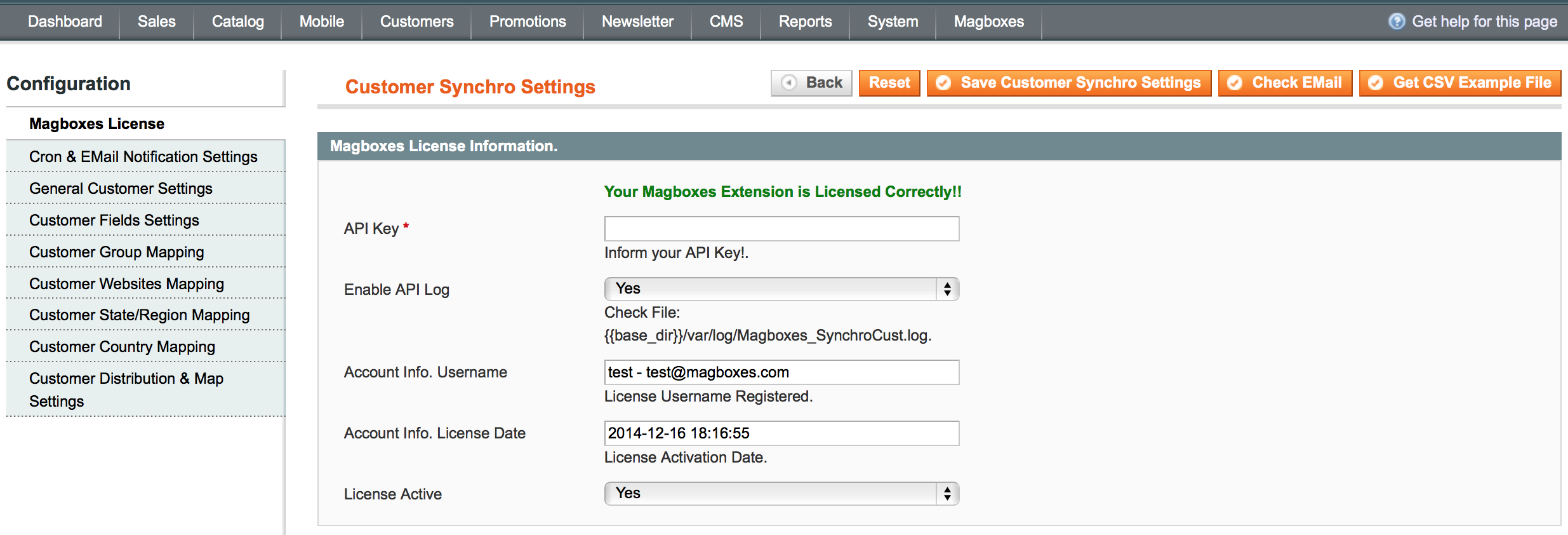The image size is (1568, 535).
Task: Open the Sales menu
Action: 156,22
